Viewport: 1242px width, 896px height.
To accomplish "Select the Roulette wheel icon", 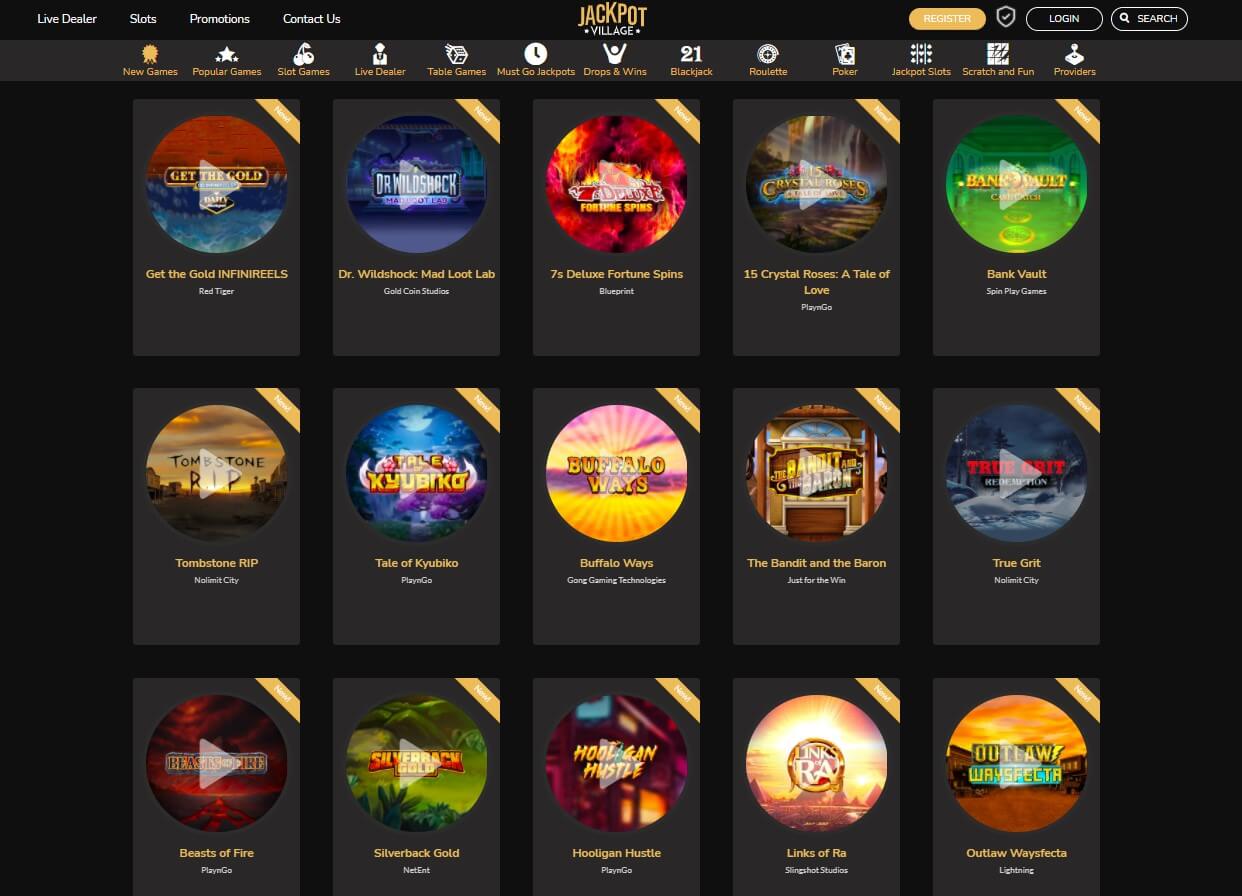I will pos(768,54).
